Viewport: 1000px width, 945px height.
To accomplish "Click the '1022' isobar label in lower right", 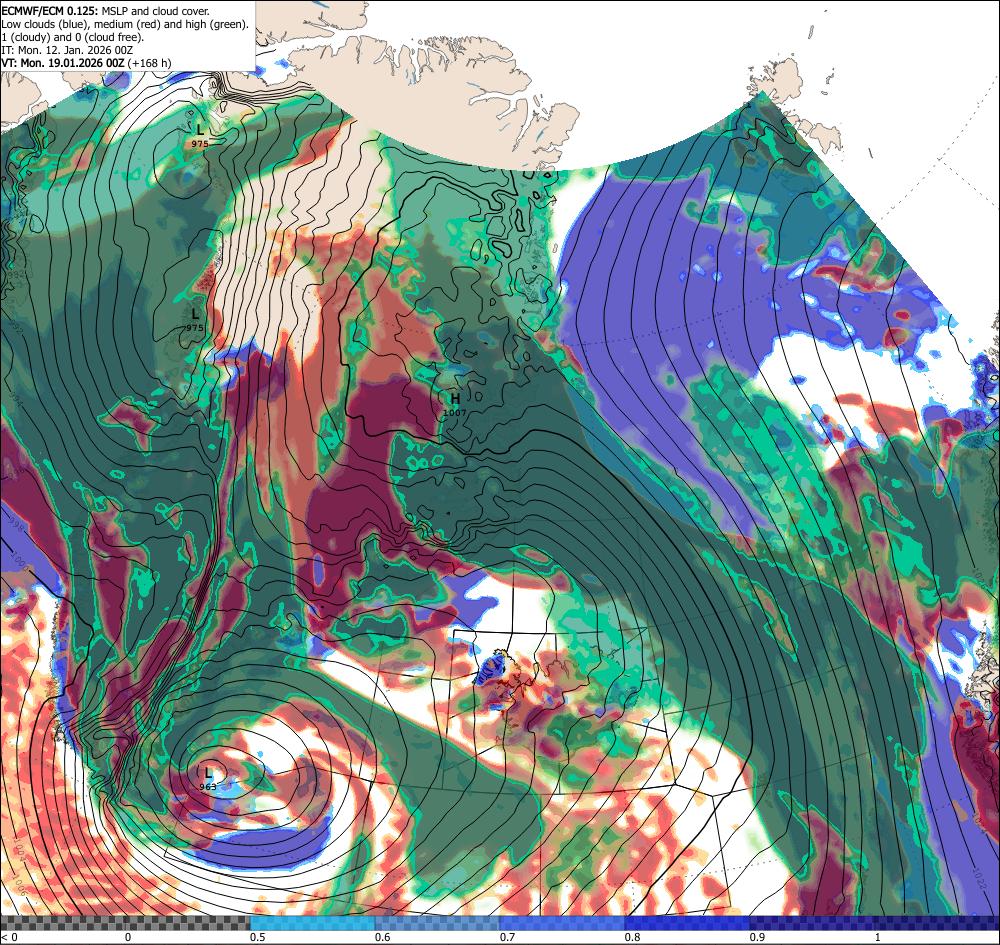I will coord(982,878).
